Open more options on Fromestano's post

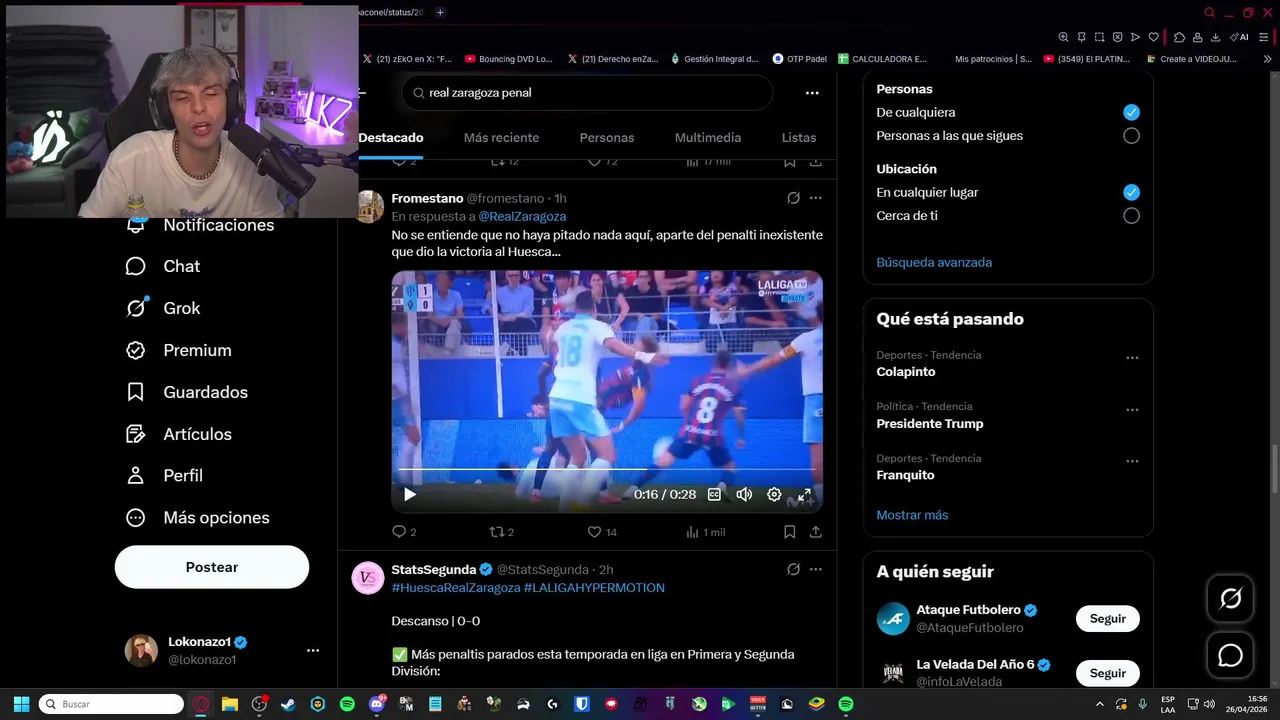pos(816,198)
